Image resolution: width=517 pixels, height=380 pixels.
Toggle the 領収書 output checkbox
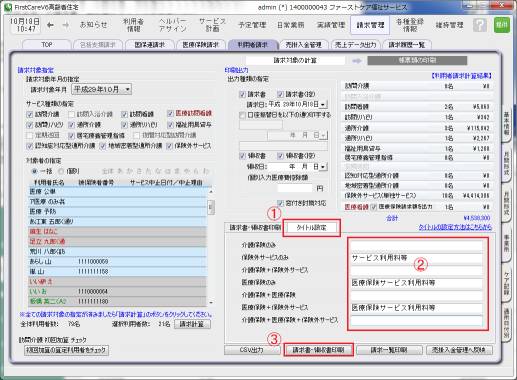tap(242, 156)
